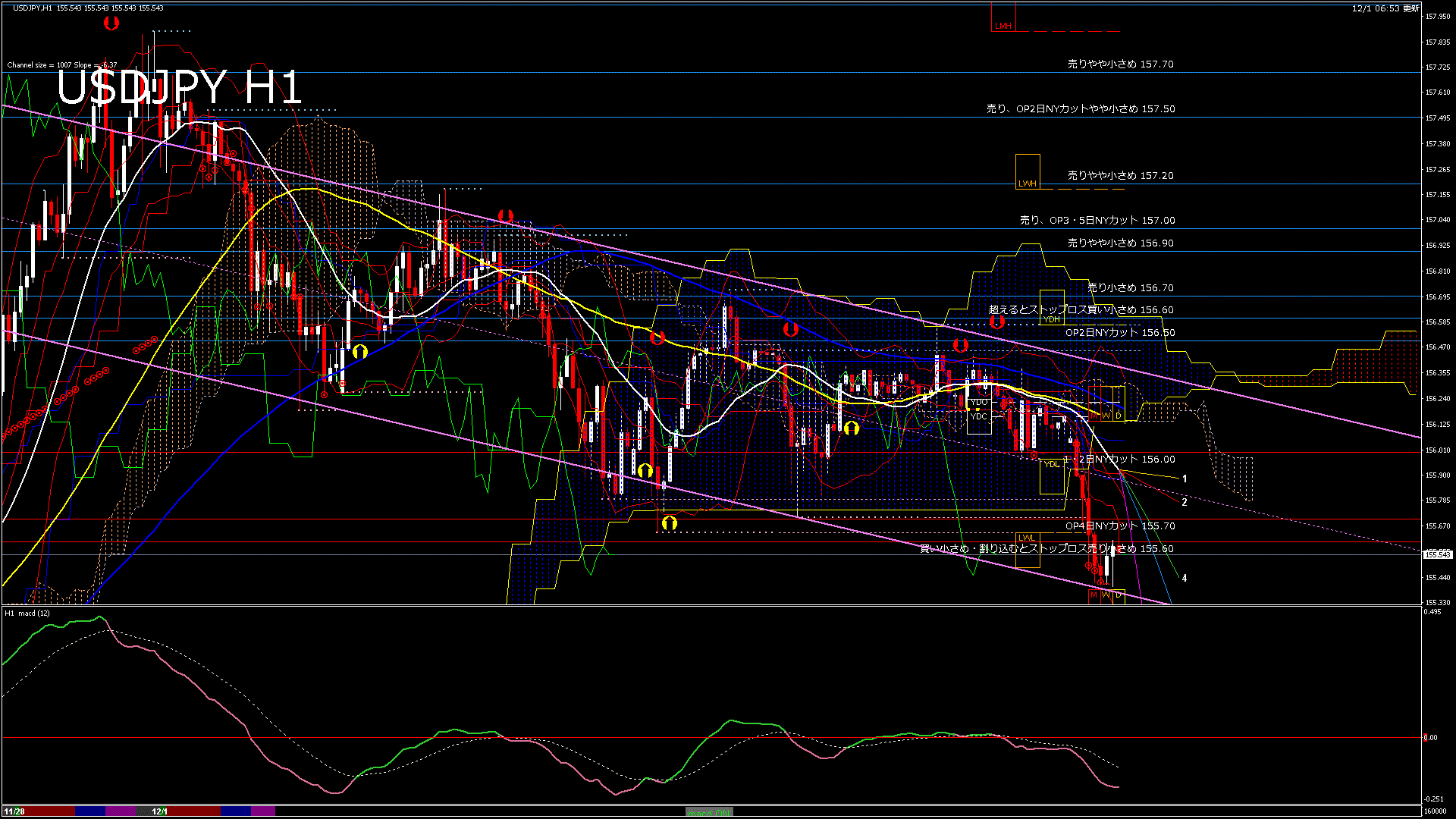Toggle the macd ON button
Viewport: 1456px width, 819px height.
tap(709, 812)
